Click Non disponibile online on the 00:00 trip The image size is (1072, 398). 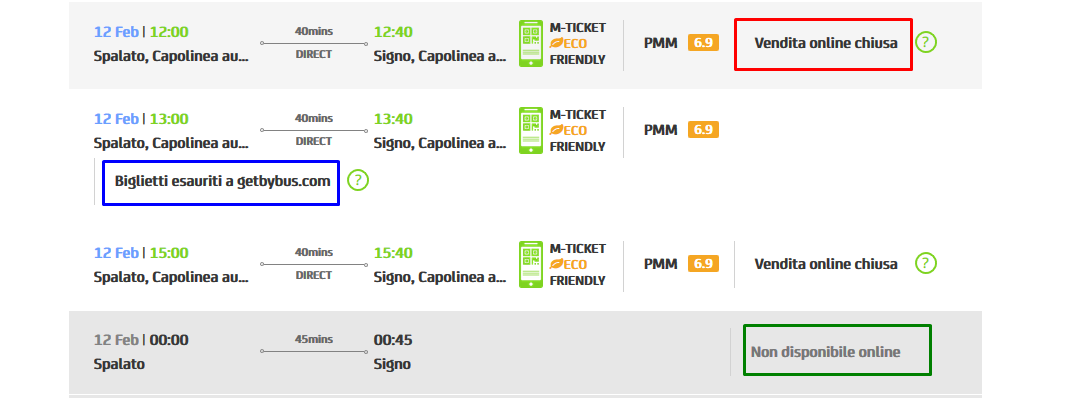coord(825,352)
